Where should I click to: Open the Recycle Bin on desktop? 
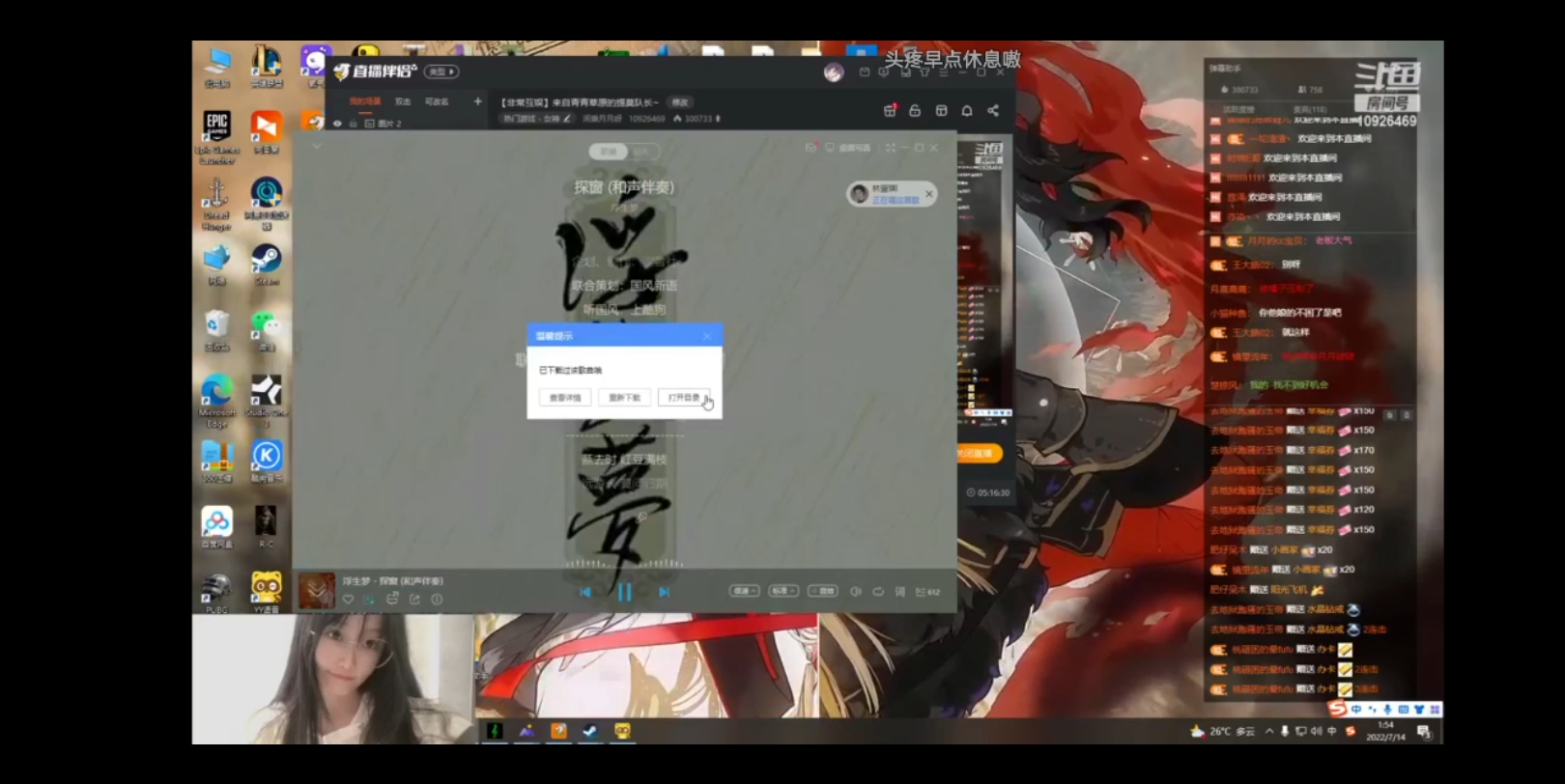pyautogui.click(x=216, y=330)
